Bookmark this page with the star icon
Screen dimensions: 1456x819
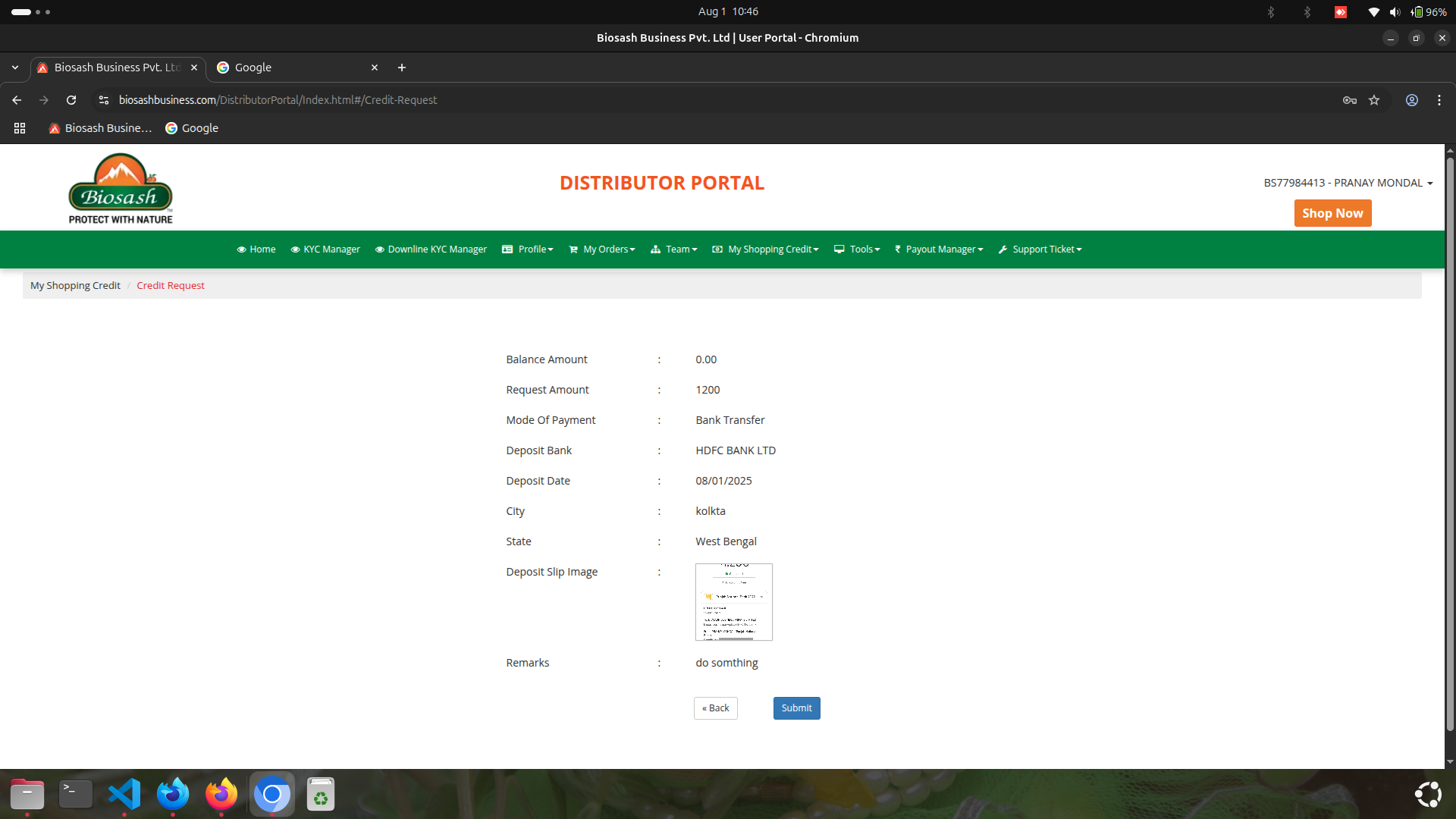click(x=1374, y=100)
